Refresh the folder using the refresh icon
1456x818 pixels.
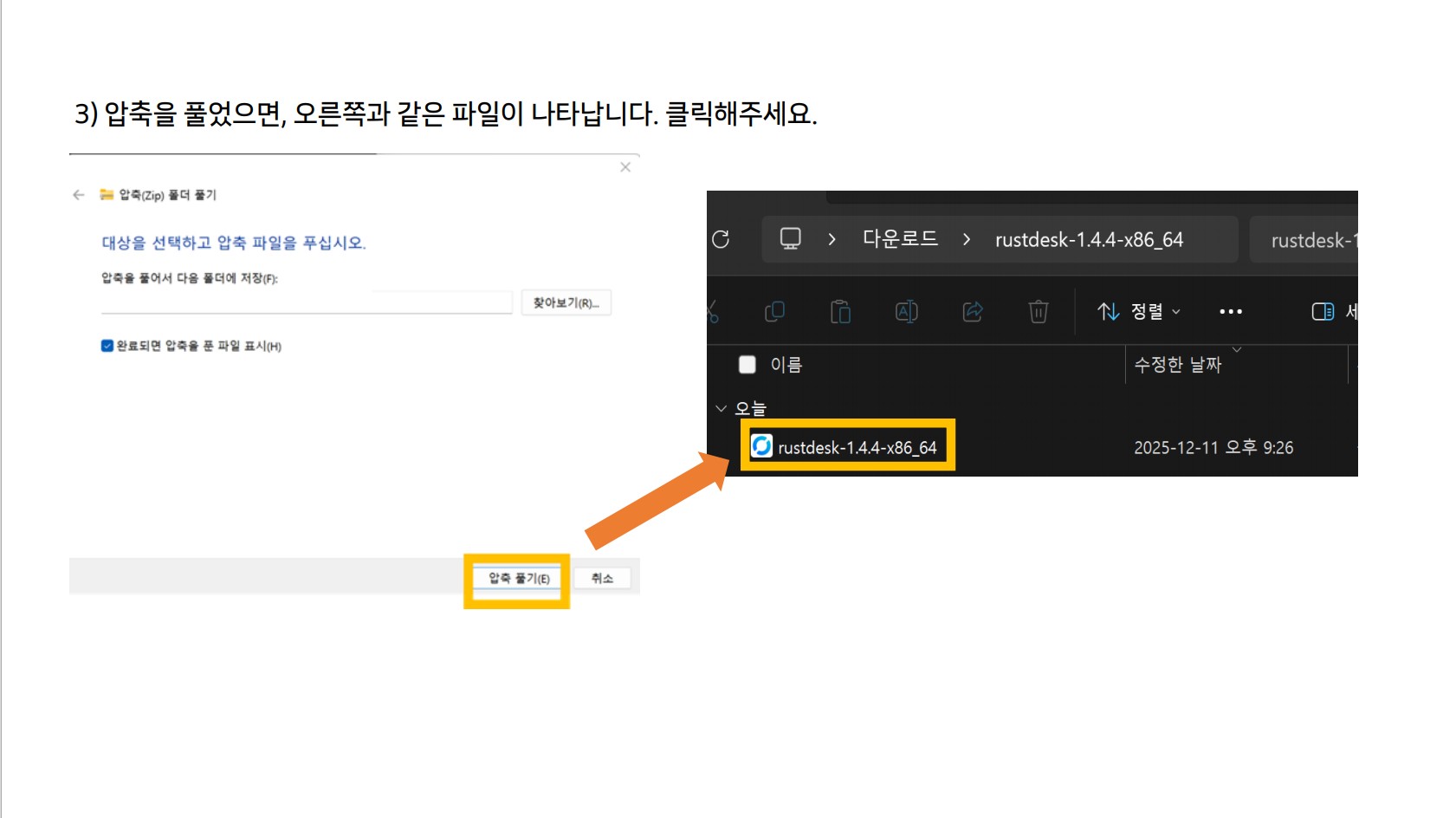pyautogui.click(x=722, y=240)
